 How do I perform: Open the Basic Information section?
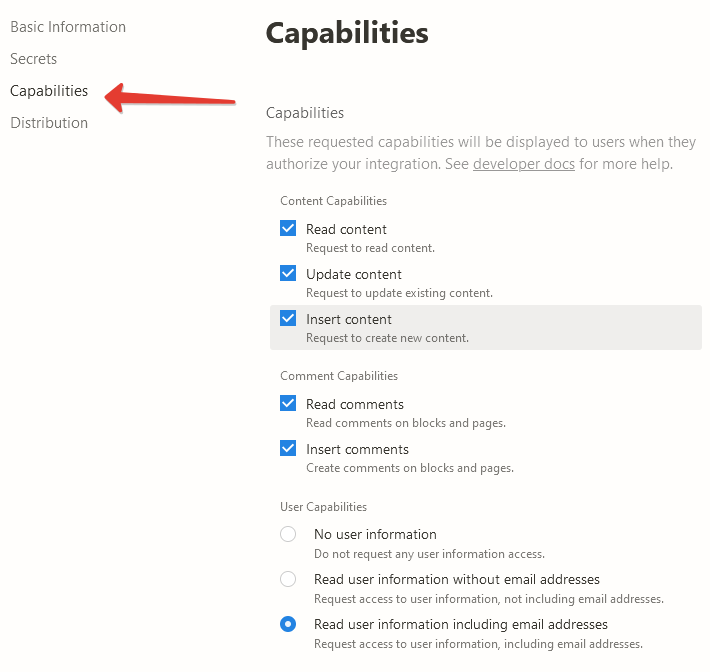[x=68, y=27]
